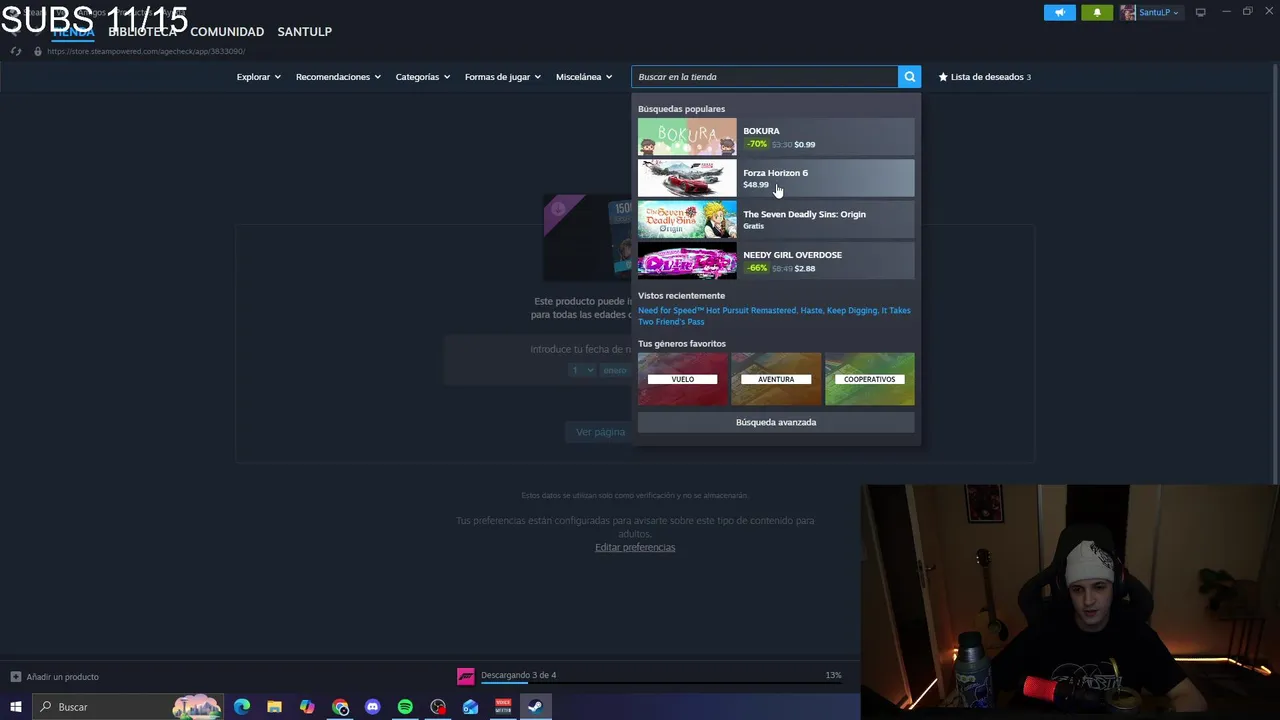The height and width of the screenshot is (720, 1280).
Task: Click Steam icon in taskbar
Action: (535, 707)
